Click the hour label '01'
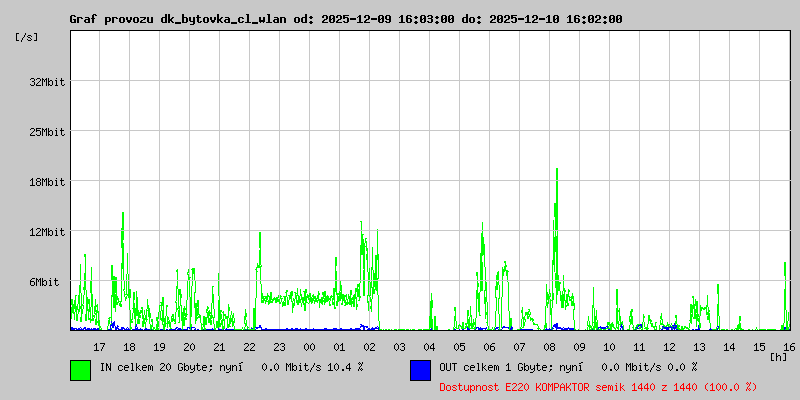Image resolution: width=800 pixels, height=400 pixels. 339,347
